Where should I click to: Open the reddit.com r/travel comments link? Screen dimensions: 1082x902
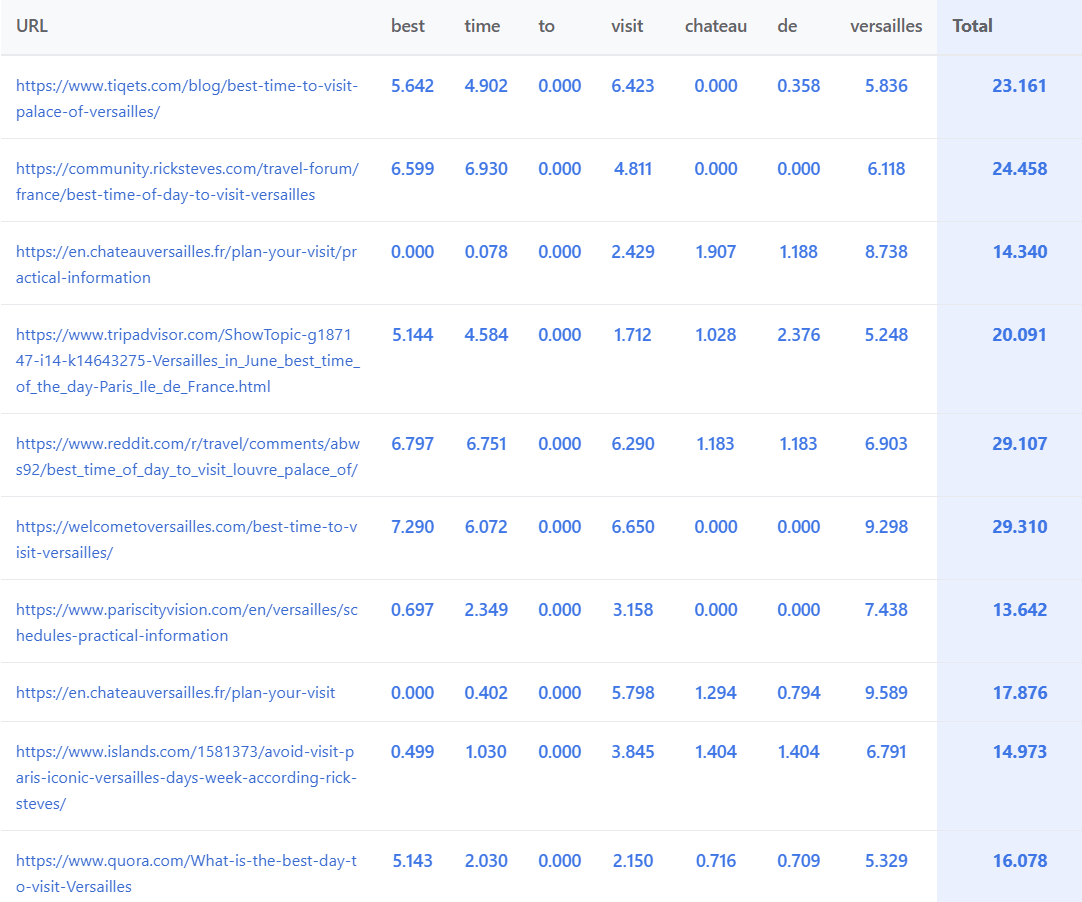[x=188, y=456]
